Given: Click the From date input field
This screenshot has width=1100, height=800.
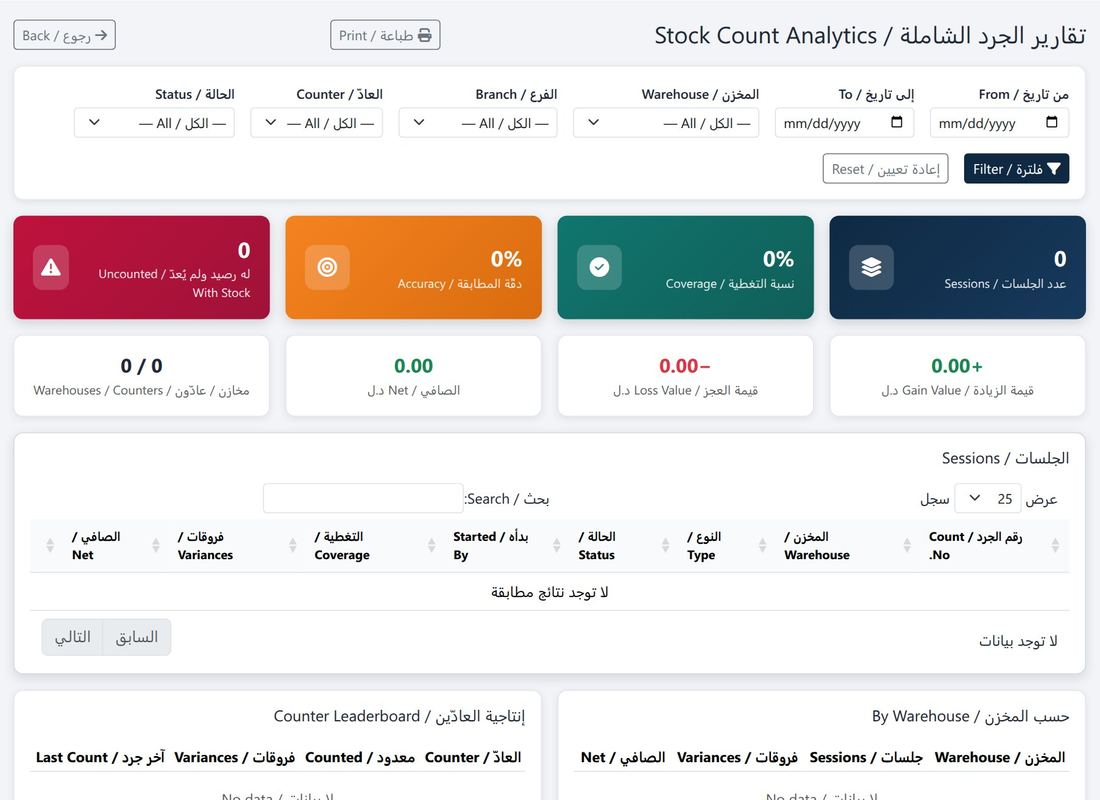Looking at the screenshot, I should click(x=999, y=123).
